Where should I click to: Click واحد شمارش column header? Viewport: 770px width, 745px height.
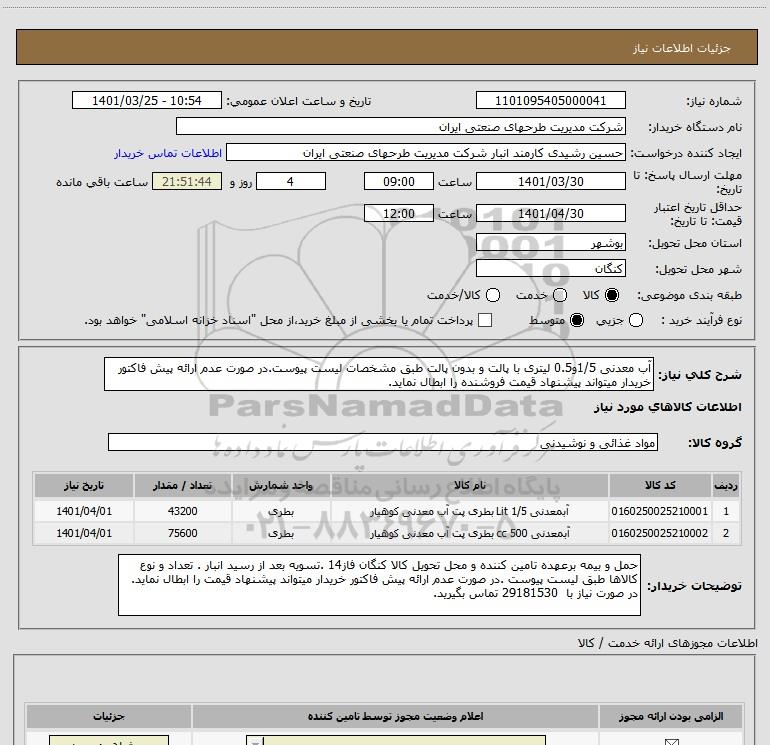(281, 485)
